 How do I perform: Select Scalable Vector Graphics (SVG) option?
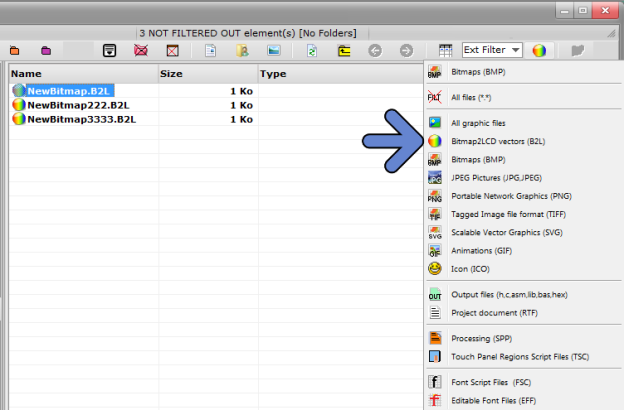tap(507, 232)
